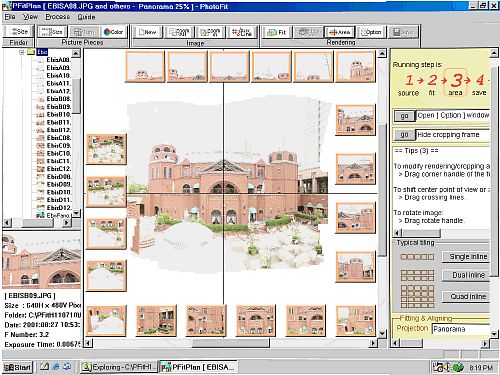Select the Area rendering tool

(x=340, y=32)
